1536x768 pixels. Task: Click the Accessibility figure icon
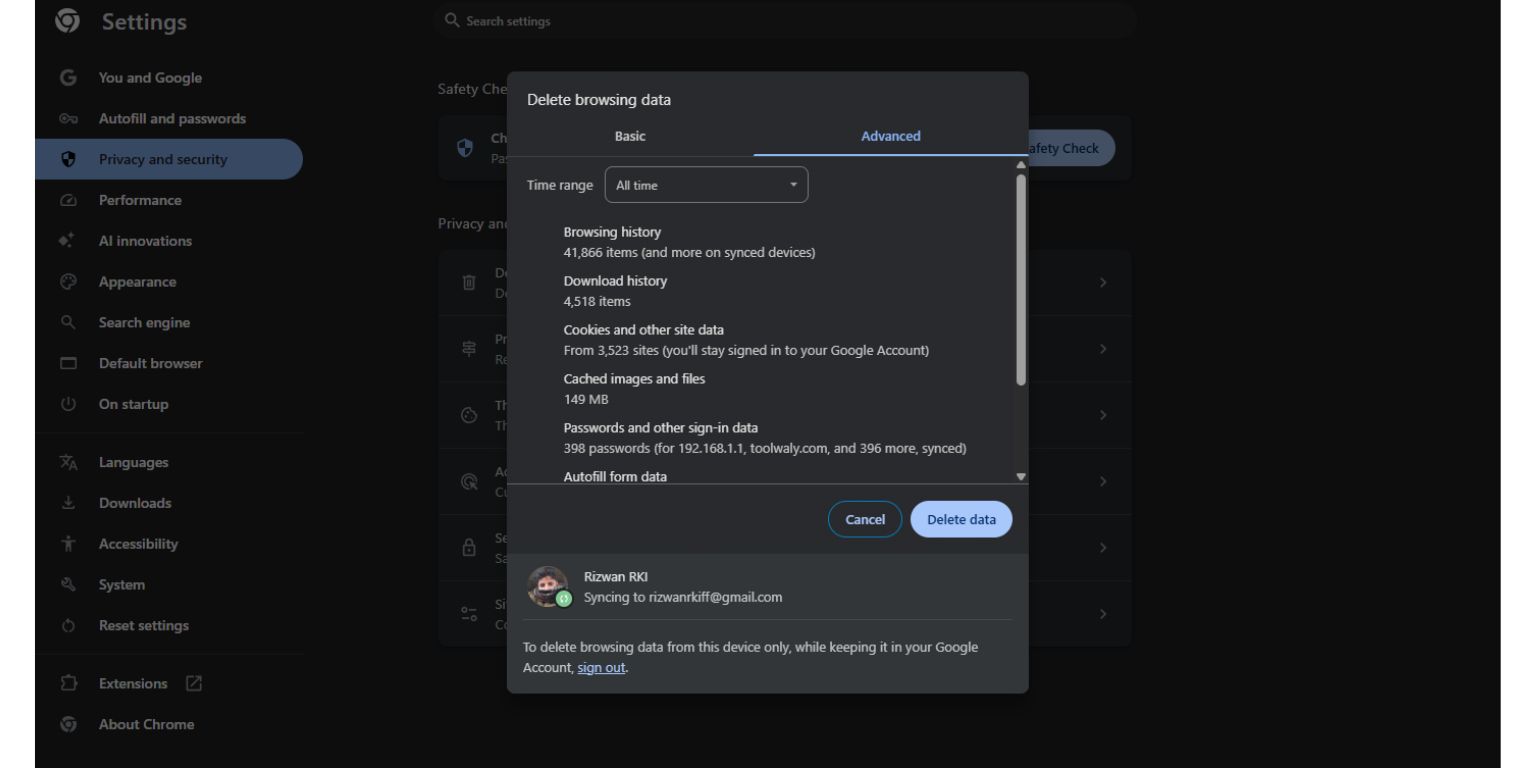tap(68, 544)
